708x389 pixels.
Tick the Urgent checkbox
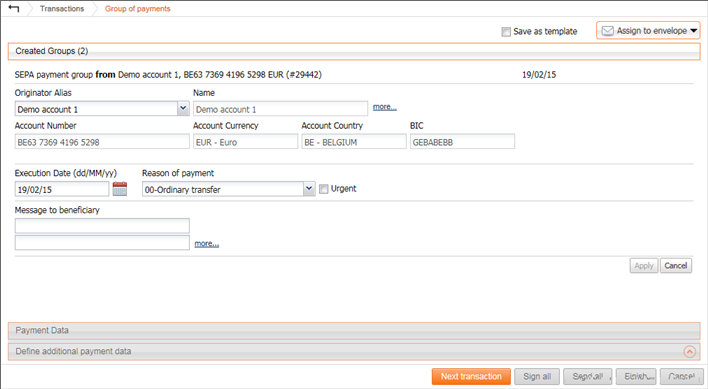point(323,189)
